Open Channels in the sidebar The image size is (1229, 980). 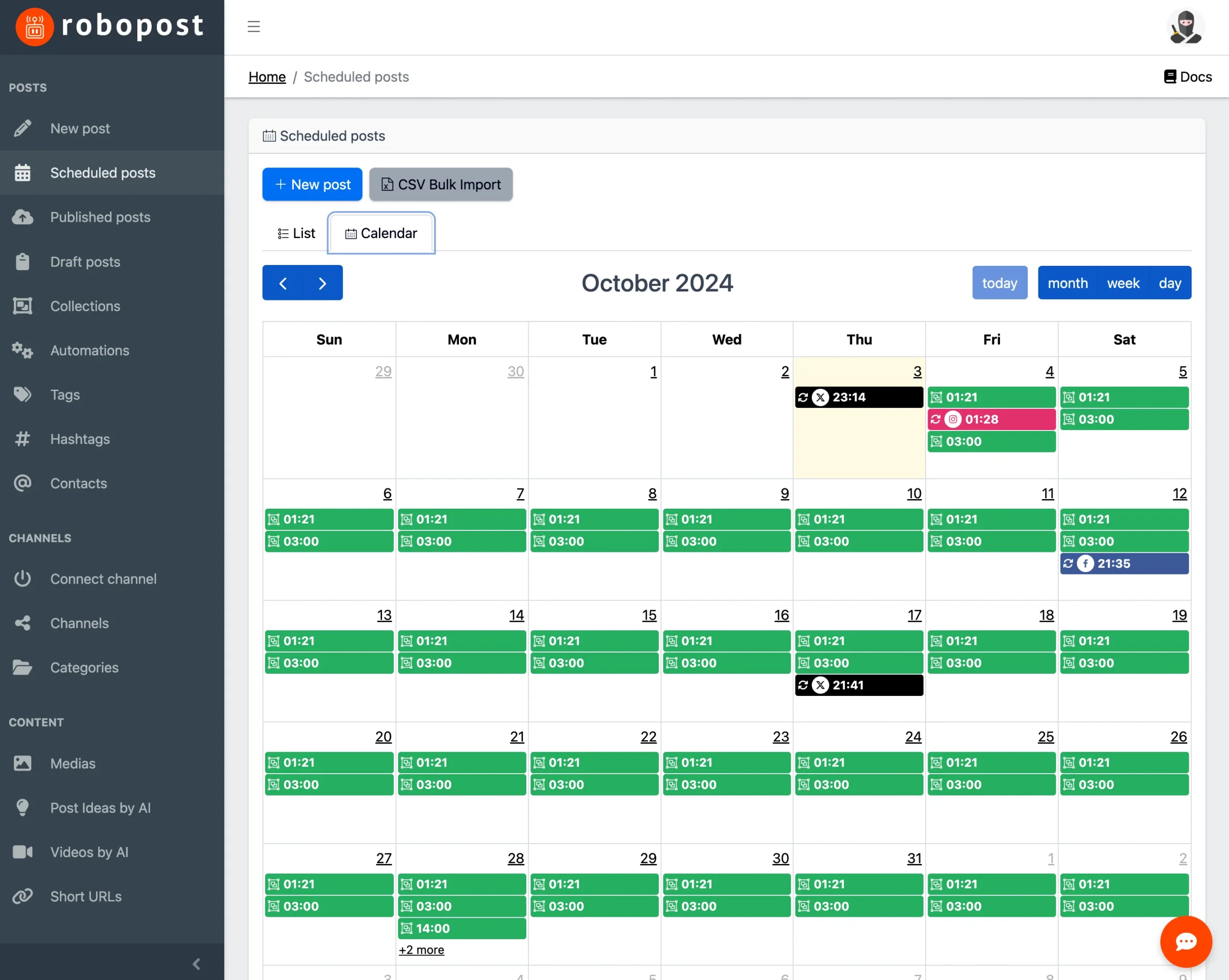click(112, 623)
